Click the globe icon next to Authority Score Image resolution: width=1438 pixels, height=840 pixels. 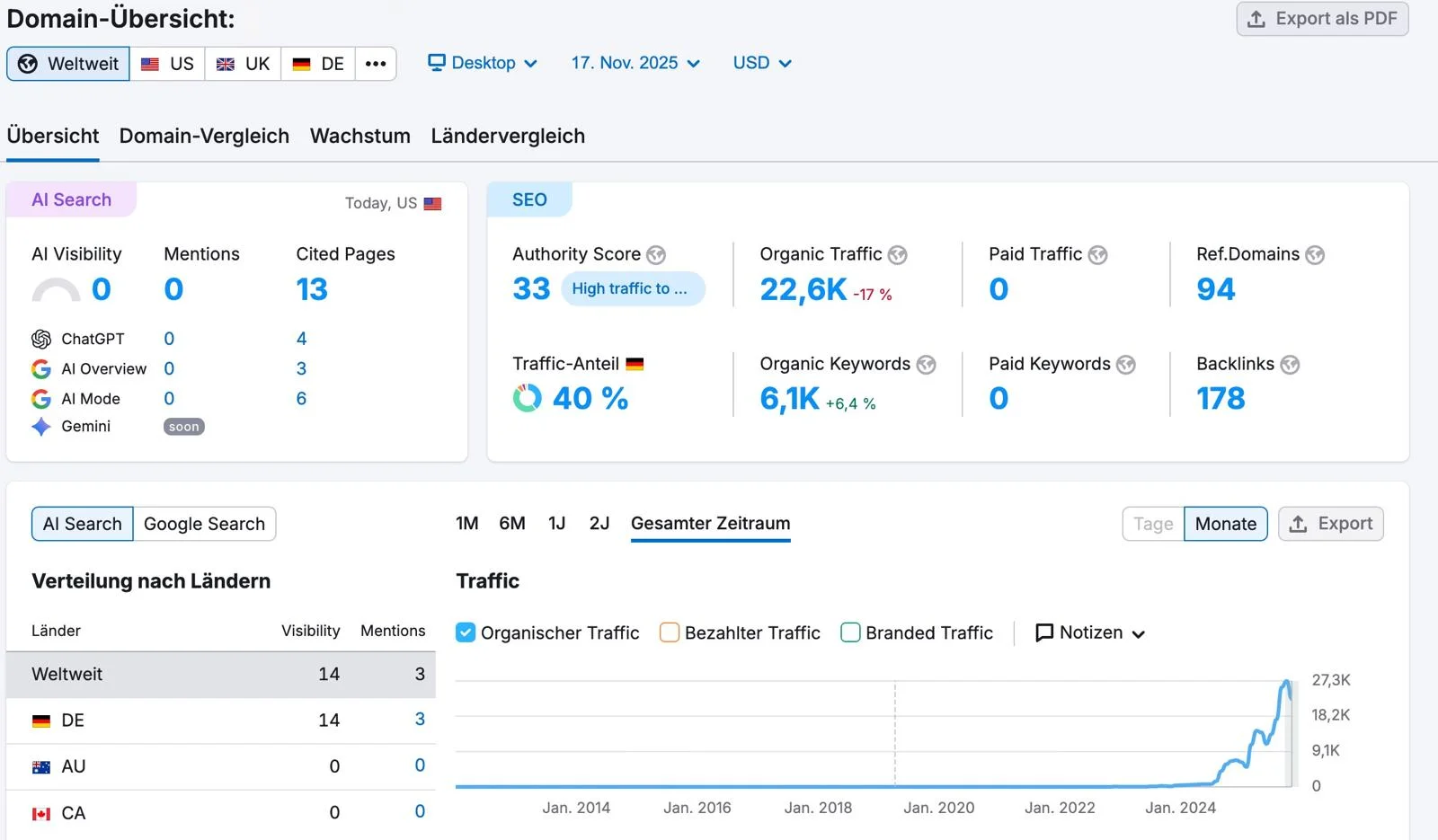[x=656, y=255]
